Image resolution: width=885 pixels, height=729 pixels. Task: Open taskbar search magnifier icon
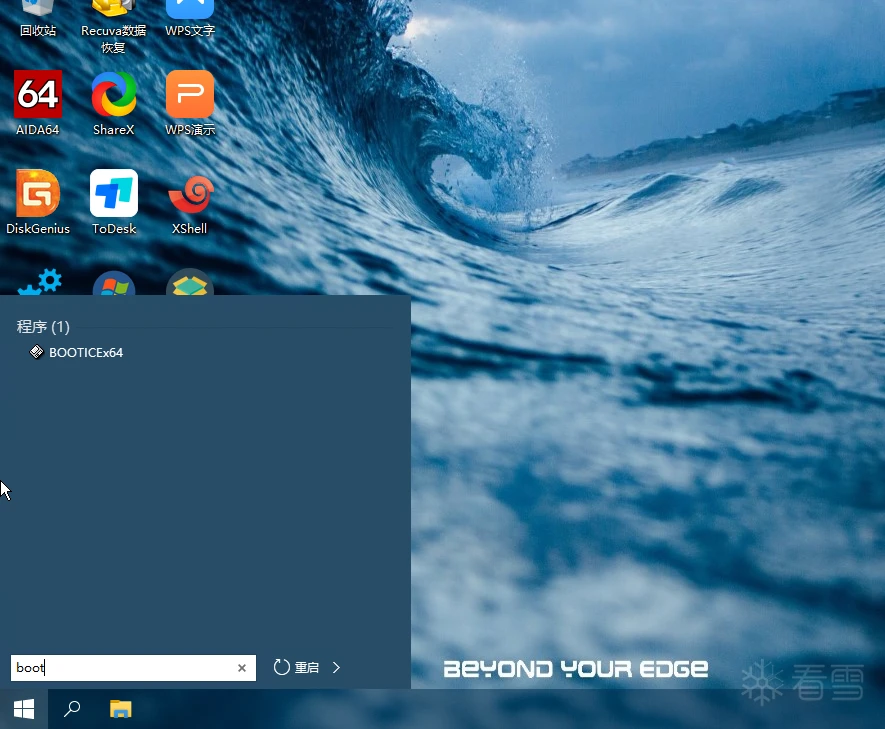72,709
